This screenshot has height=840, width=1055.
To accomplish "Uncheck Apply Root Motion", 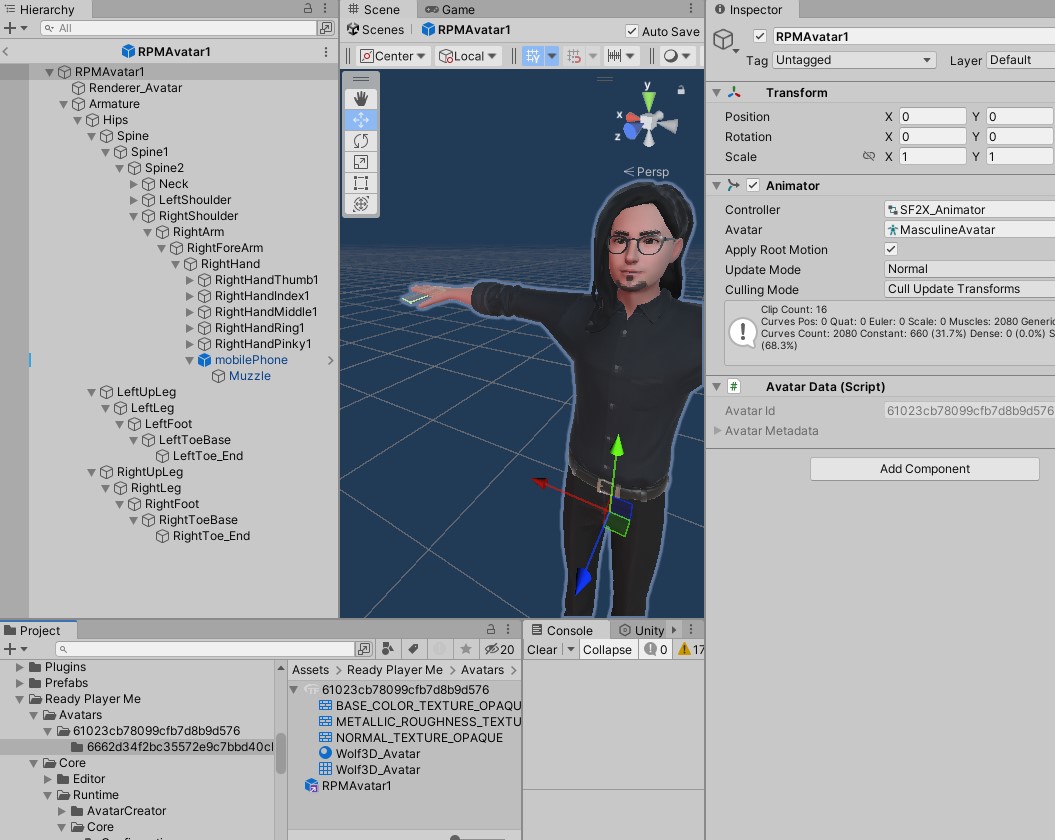I will pyautogui.click(x=891, y=249).
